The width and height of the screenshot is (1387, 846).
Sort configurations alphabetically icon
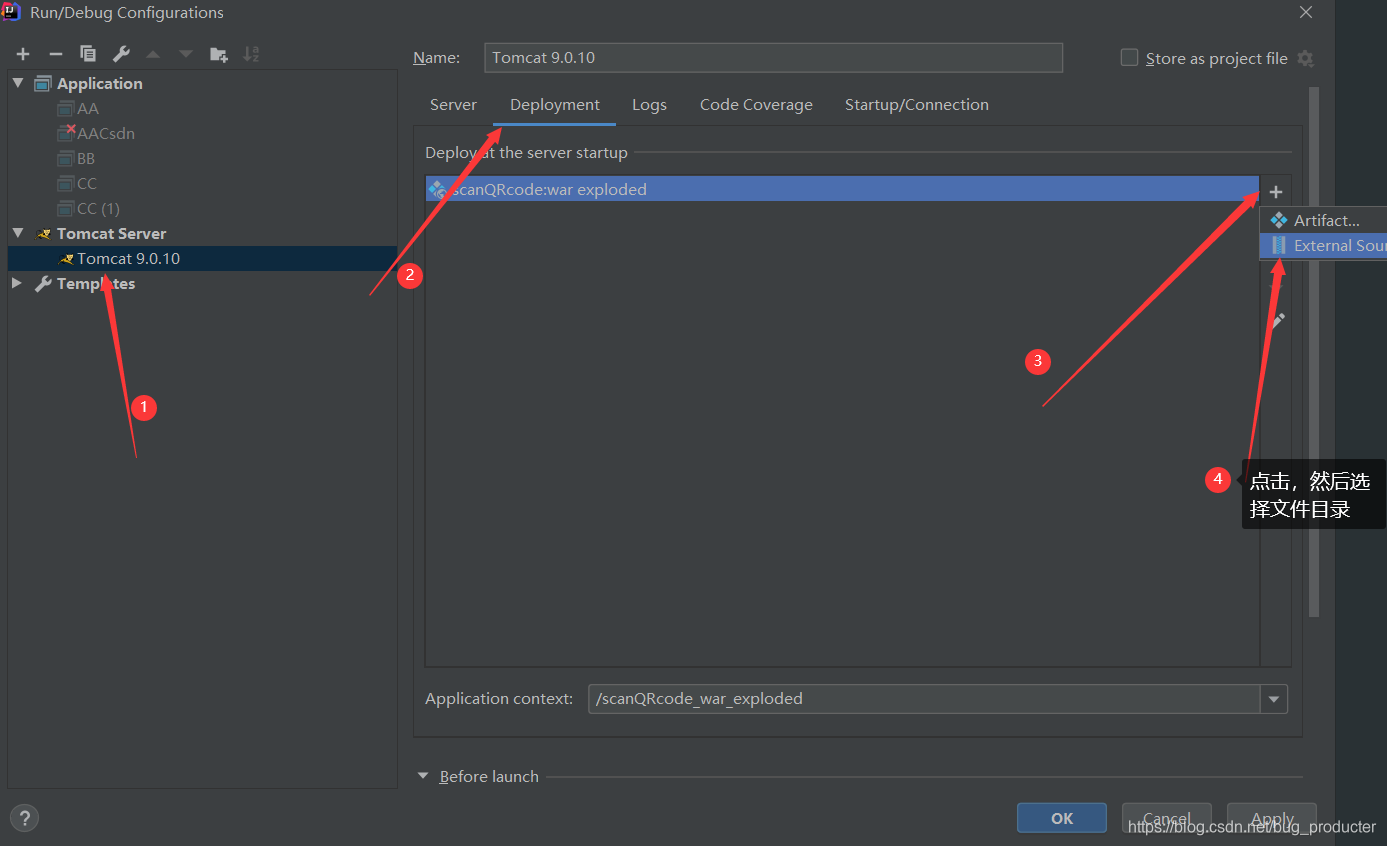point(251,54)
